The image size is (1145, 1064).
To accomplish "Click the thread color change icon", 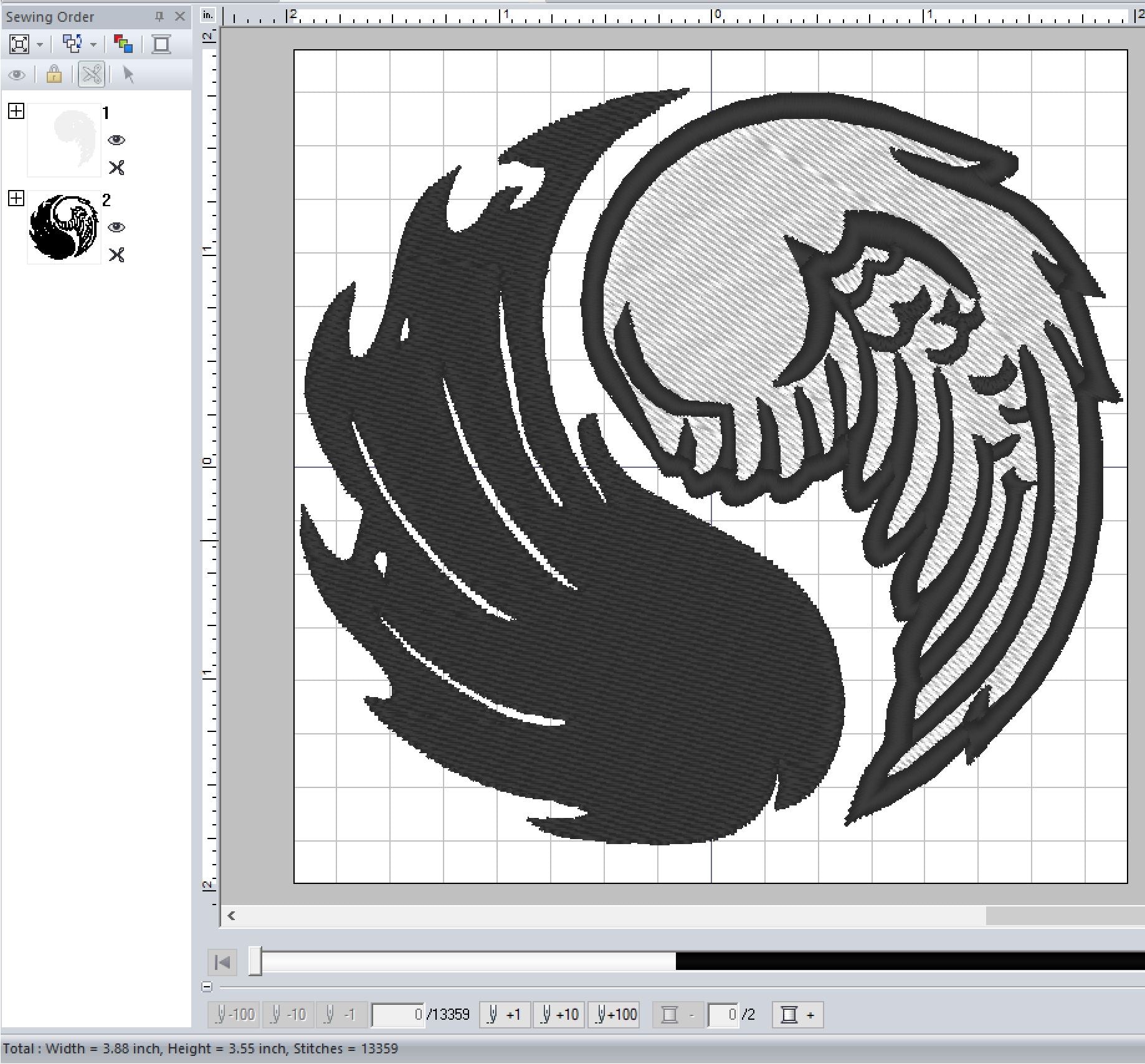I will (123, 44).
